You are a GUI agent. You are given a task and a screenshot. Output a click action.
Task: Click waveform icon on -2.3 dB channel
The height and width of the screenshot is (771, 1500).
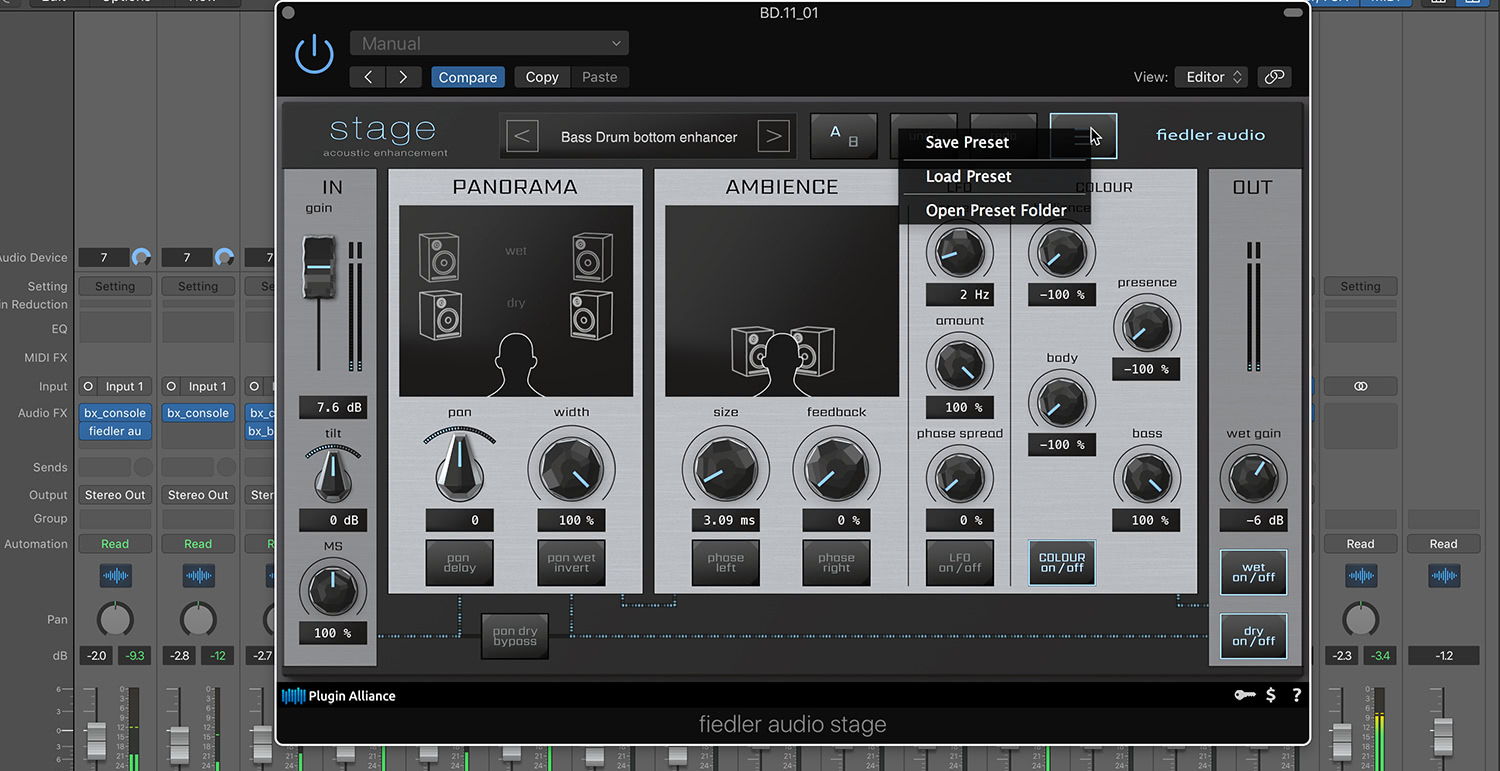[1361, 575]
